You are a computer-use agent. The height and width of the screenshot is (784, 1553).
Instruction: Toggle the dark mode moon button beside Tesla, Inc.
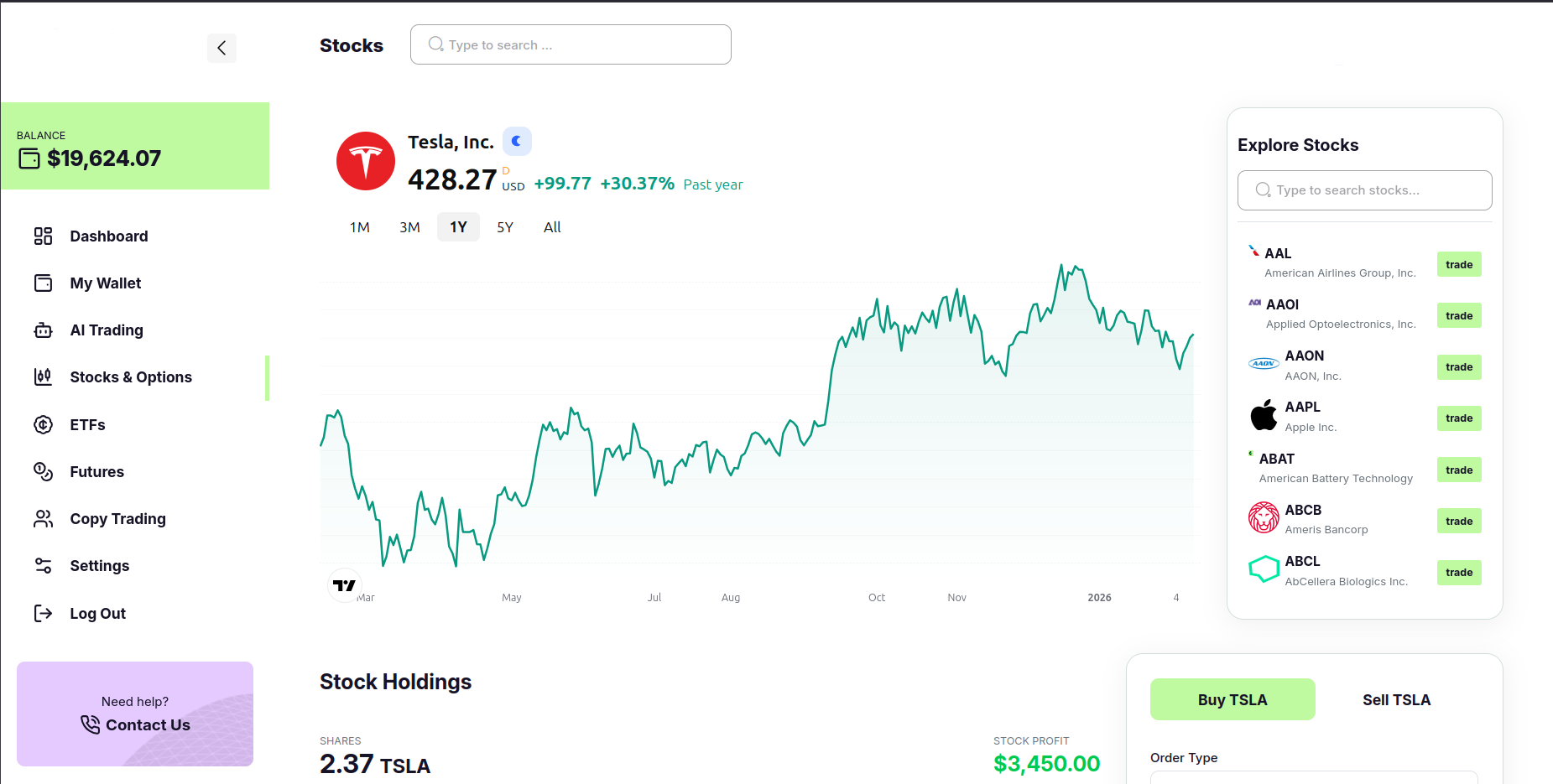517,141
